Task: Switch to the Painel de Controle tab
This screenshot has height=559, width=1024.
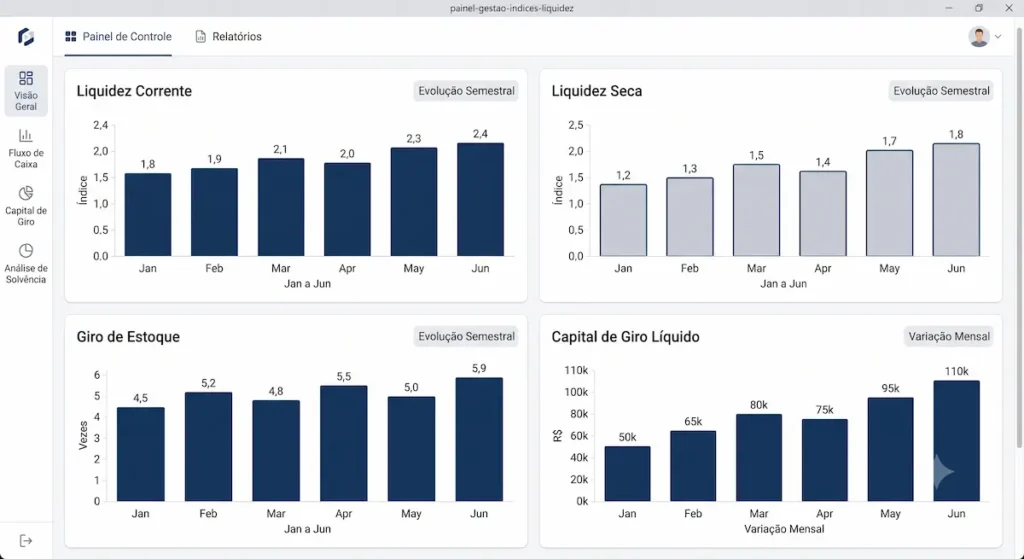Action: pos(118,37)
